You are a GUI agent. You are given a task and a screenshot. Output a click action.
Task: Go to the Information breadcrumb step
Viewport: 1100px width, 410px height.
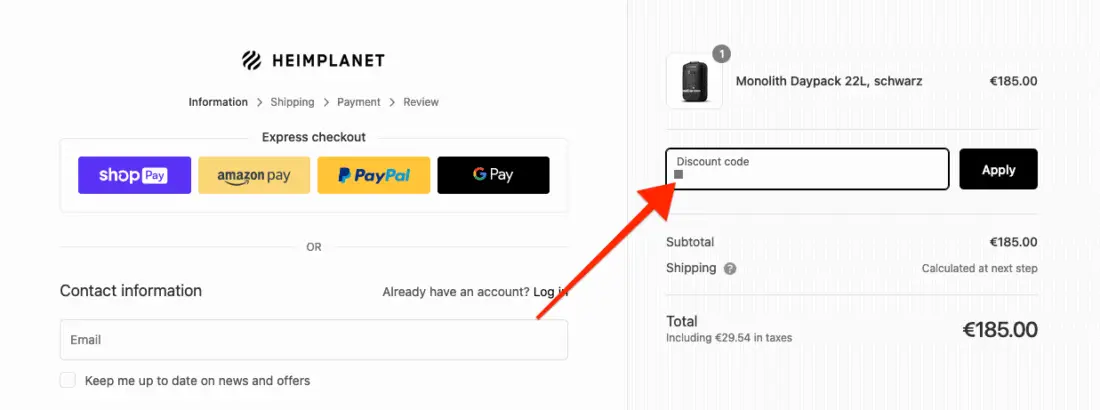[218, 102]
